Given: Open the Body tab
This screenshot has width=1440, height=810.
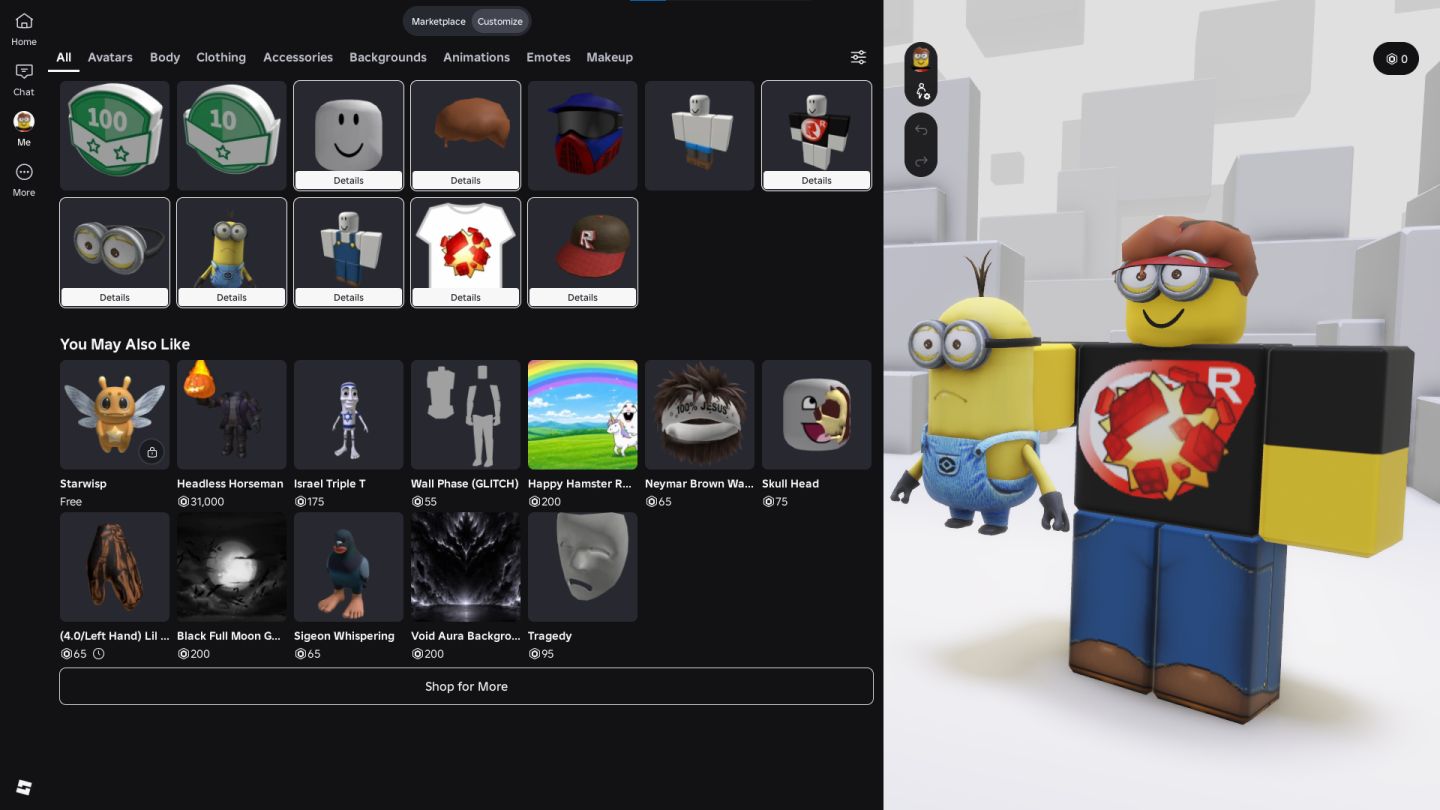Looking at the screenshot, I should click(165, 57).
